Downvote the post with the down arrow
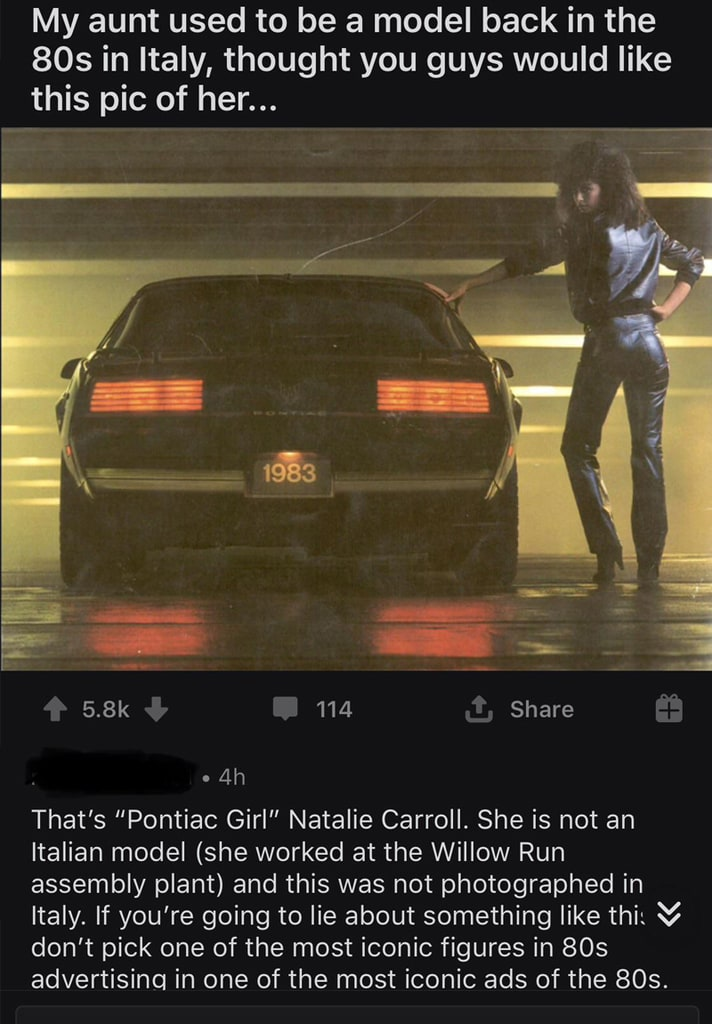The height and width of the screenshot is (1024, 712). [x=155, y=709]
